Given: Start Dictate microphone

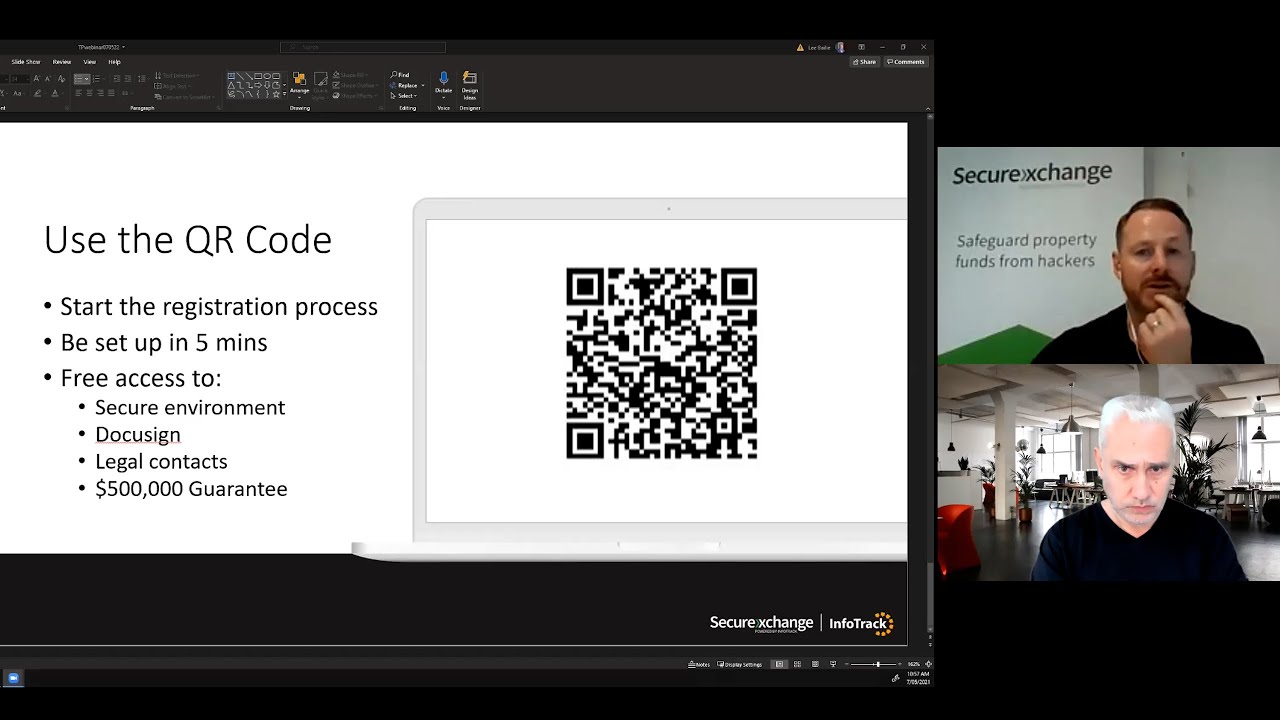Looking at the screenshot, I should pyautogui.click(x=443, y=83).
